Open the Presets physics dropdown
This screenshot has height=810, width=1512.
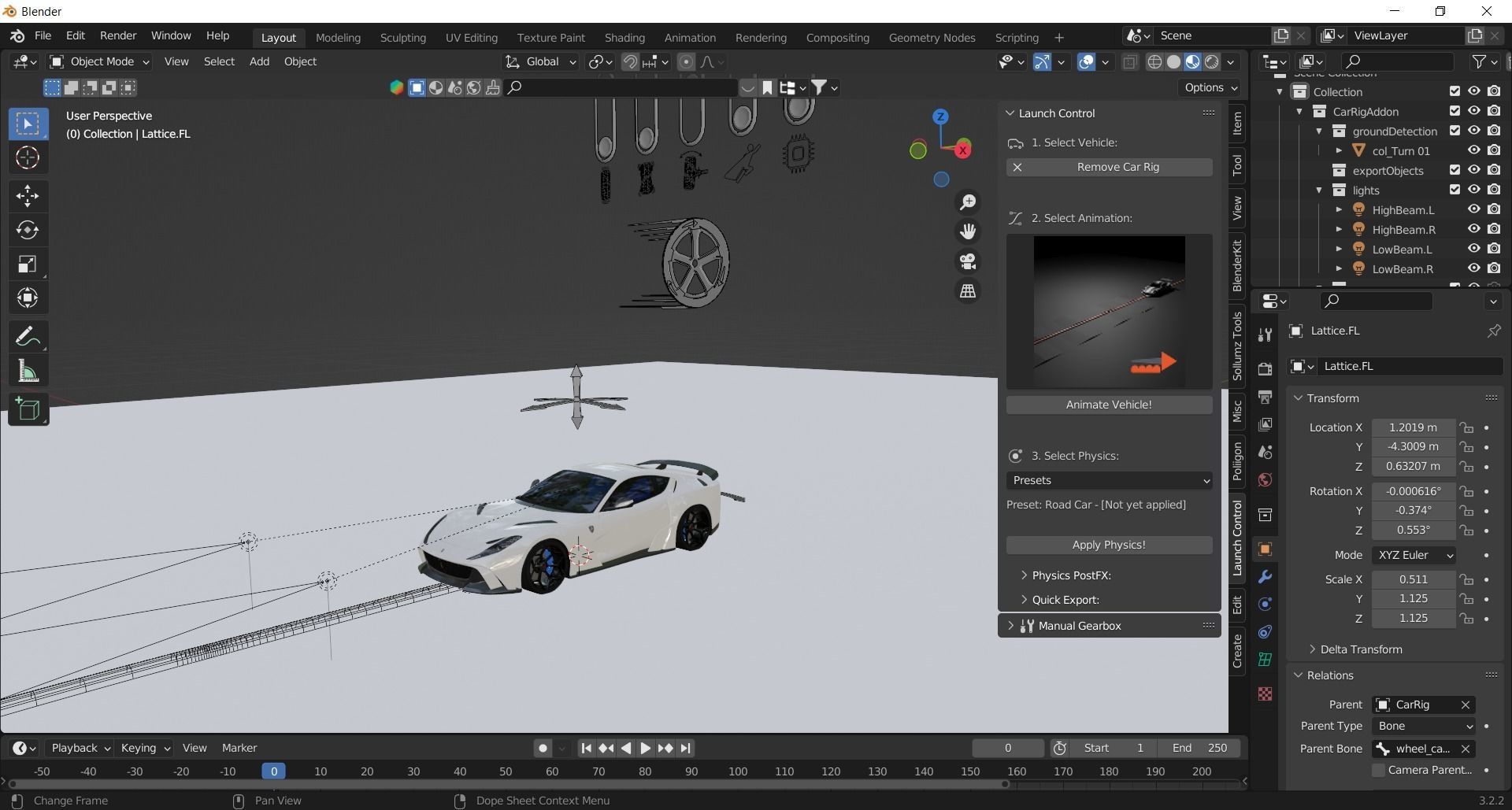[x=1109, y=480]
